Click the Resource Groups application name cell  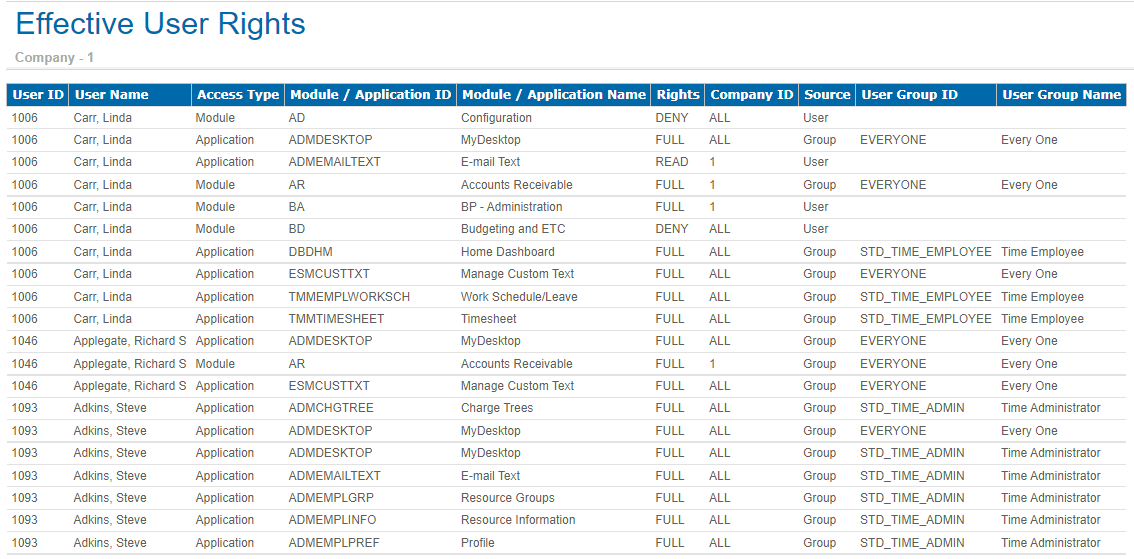[507, 498]
